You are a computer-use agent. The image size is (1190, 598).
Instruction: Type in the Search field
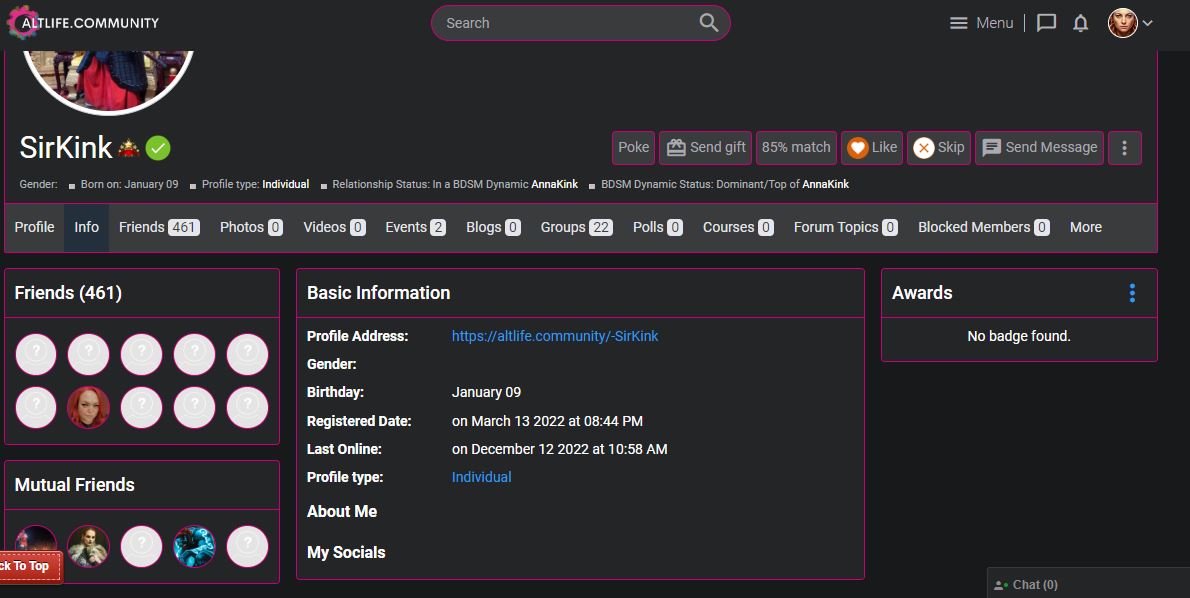pos(565,23)
